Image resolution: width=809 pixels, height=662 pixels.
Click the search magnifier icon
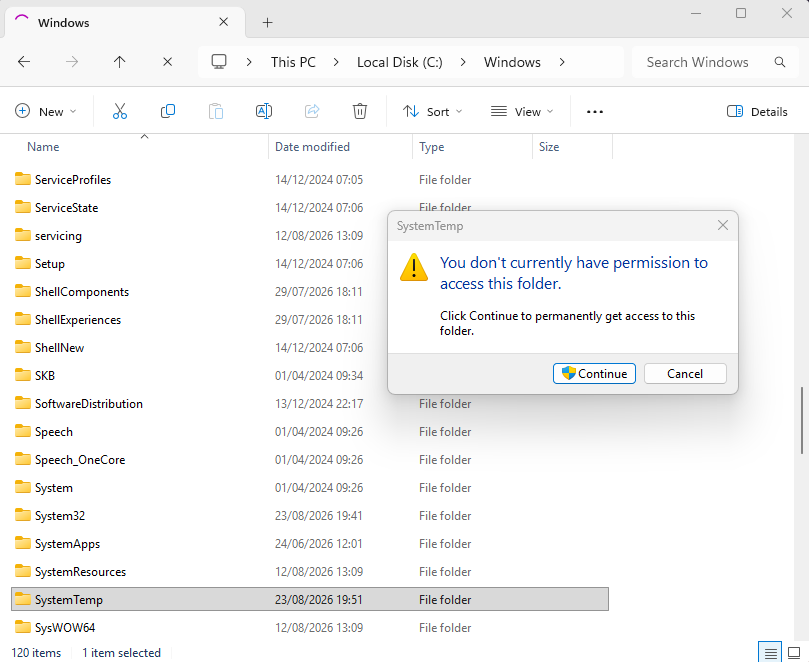pos(780,62)
